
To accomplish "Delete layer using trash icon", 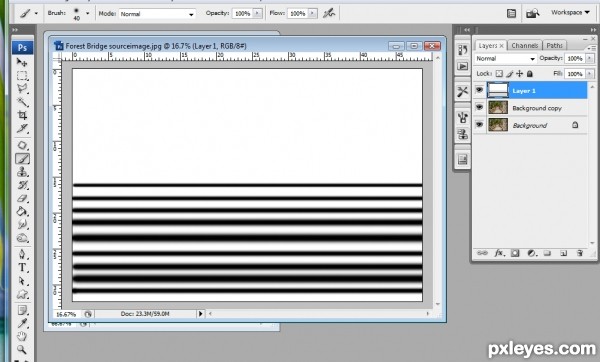I will 580,253.
